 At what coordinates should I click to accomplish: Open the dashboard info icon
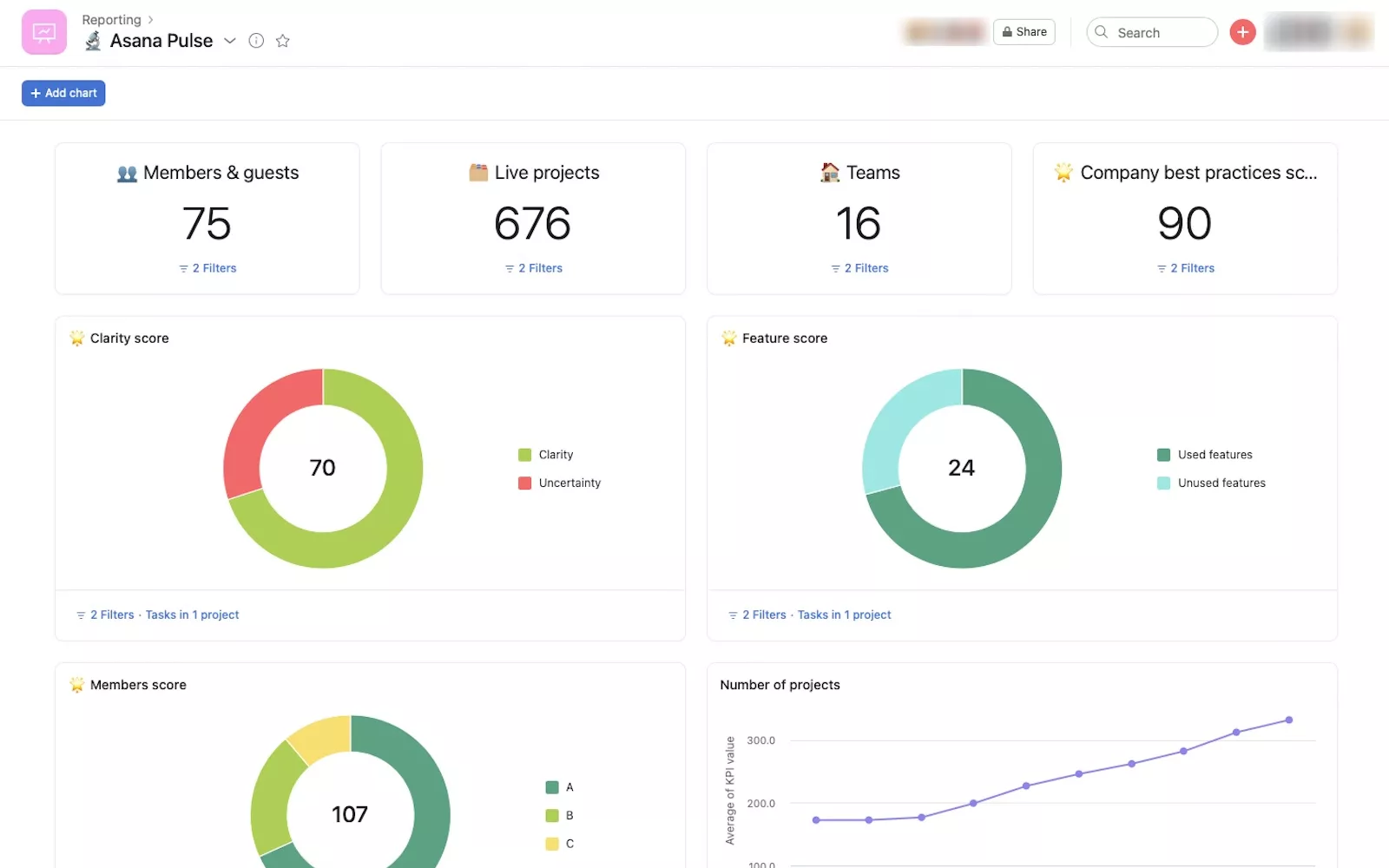coord(256,41)
